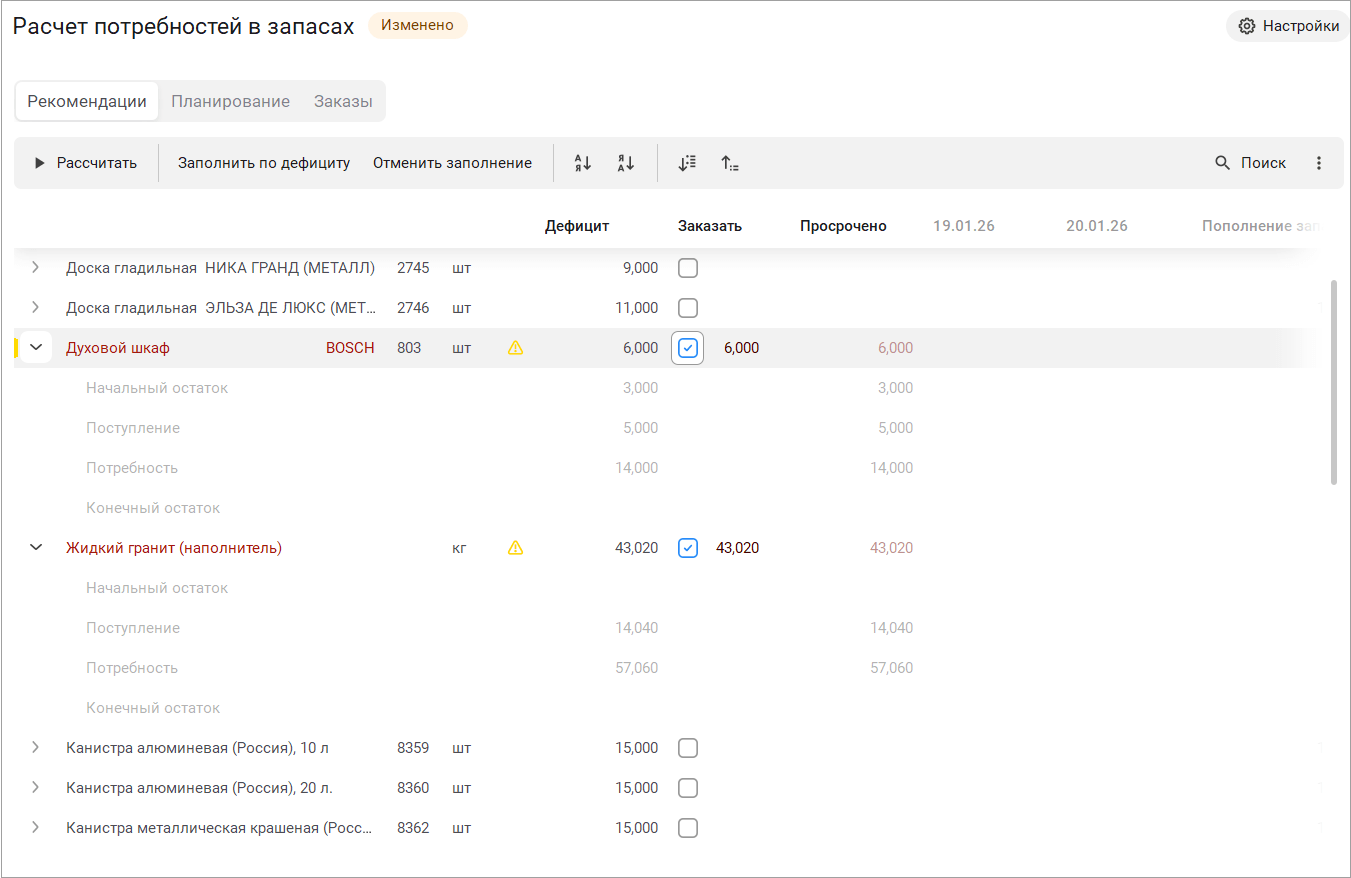Click the sort ascending А-Я icon
The height and width of the screenshot is (878, 1351).
tap(583, 163)
